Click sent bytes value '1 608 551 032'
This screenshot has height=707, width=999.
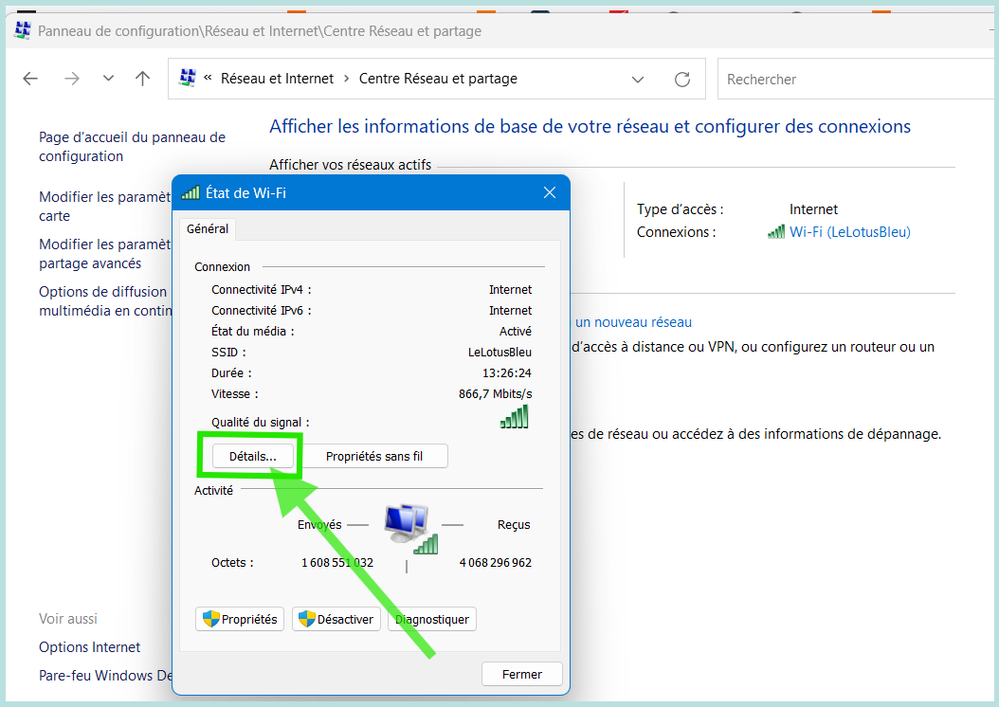(337, 562)
